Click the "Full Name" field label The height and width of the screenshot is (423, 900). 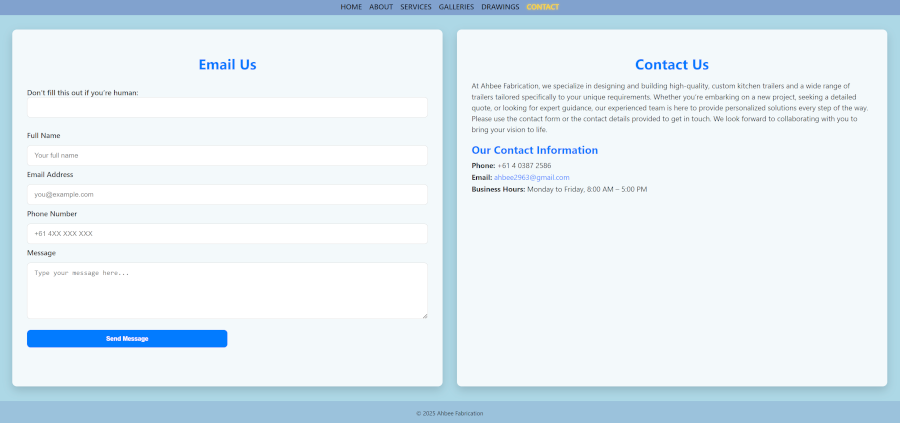44,135
